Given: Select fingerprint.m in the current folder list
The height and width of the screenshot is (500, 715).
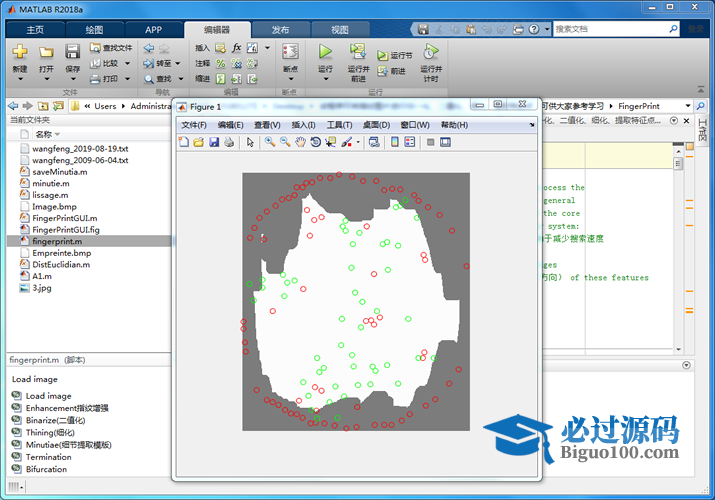Looking at the screenshot, I should (57, 241).
